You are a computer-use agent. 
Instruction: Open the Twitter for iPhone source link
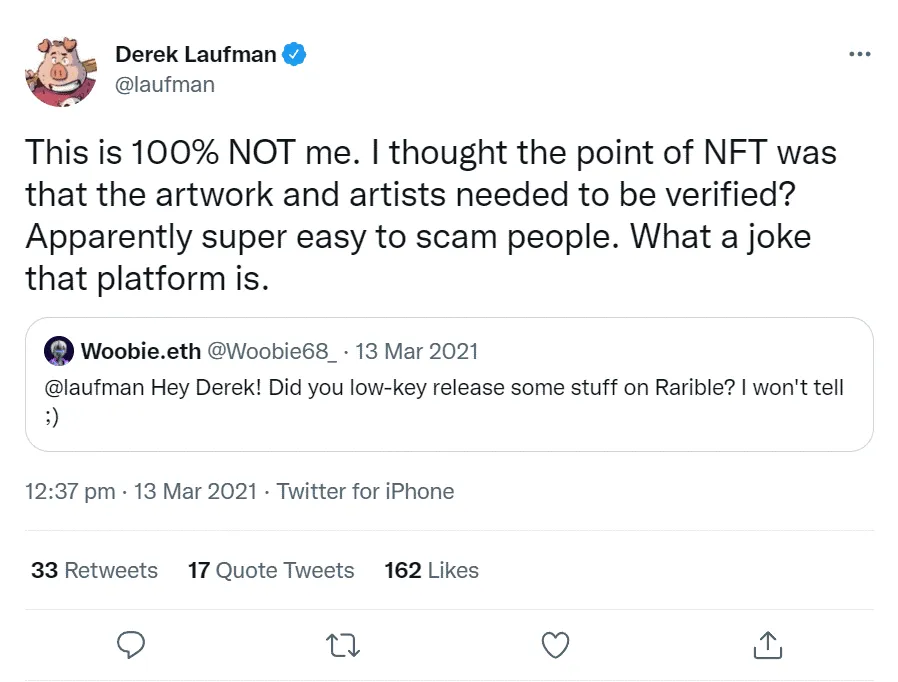coord(365,491)
